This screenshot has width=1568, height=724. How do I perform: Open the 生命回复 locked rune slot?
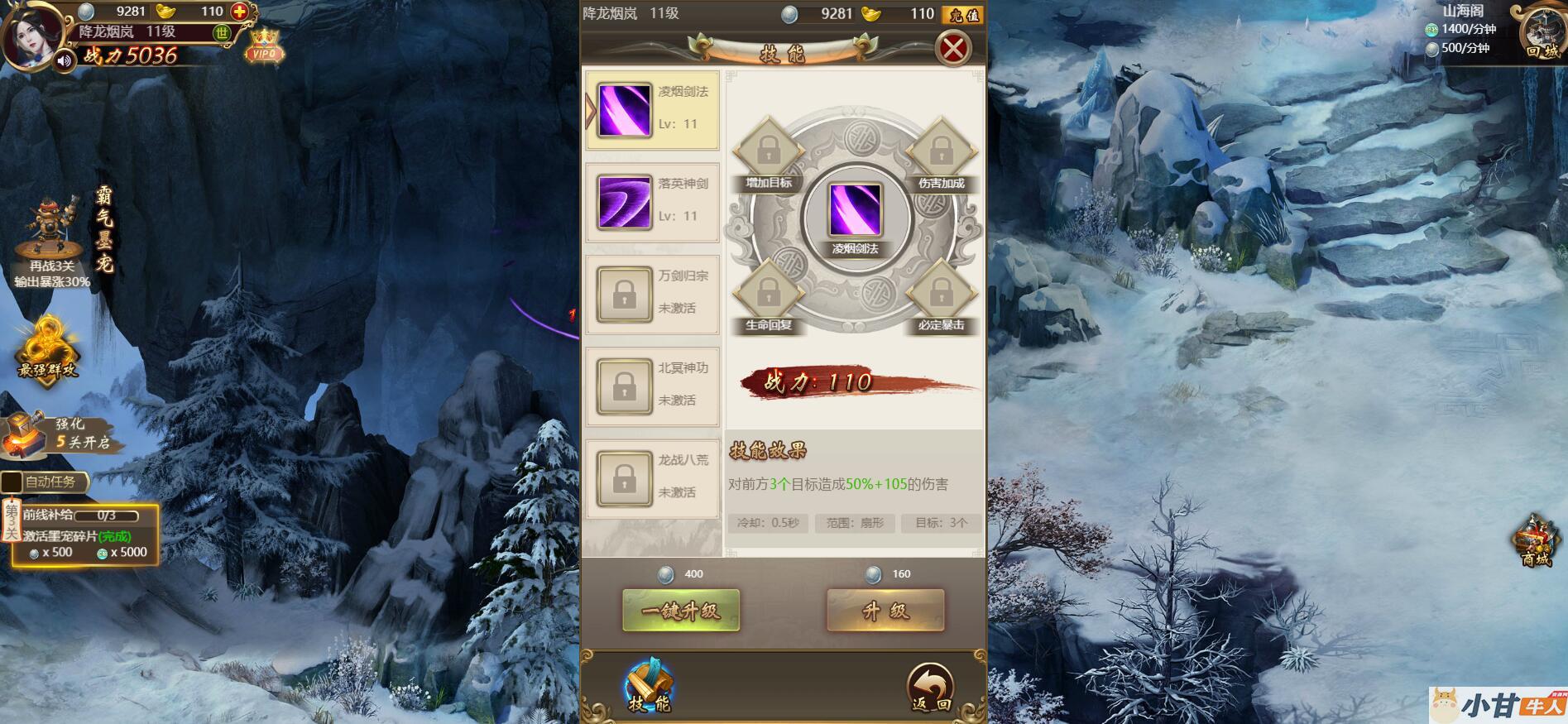769,296
